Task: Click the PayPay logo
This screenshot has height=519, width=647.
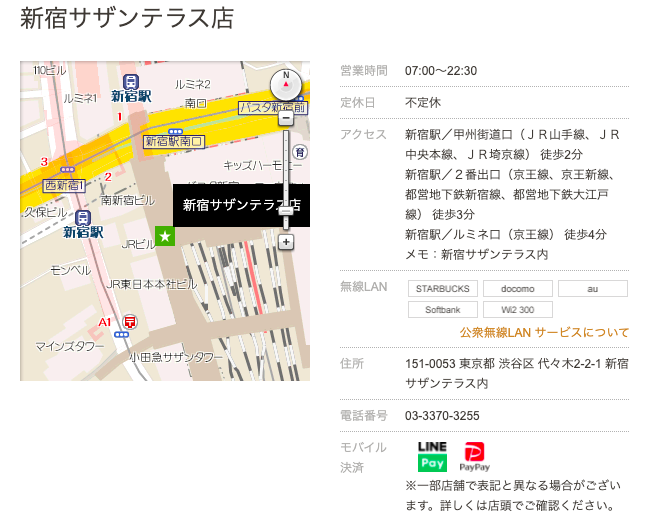Action: tap(474, 456)
